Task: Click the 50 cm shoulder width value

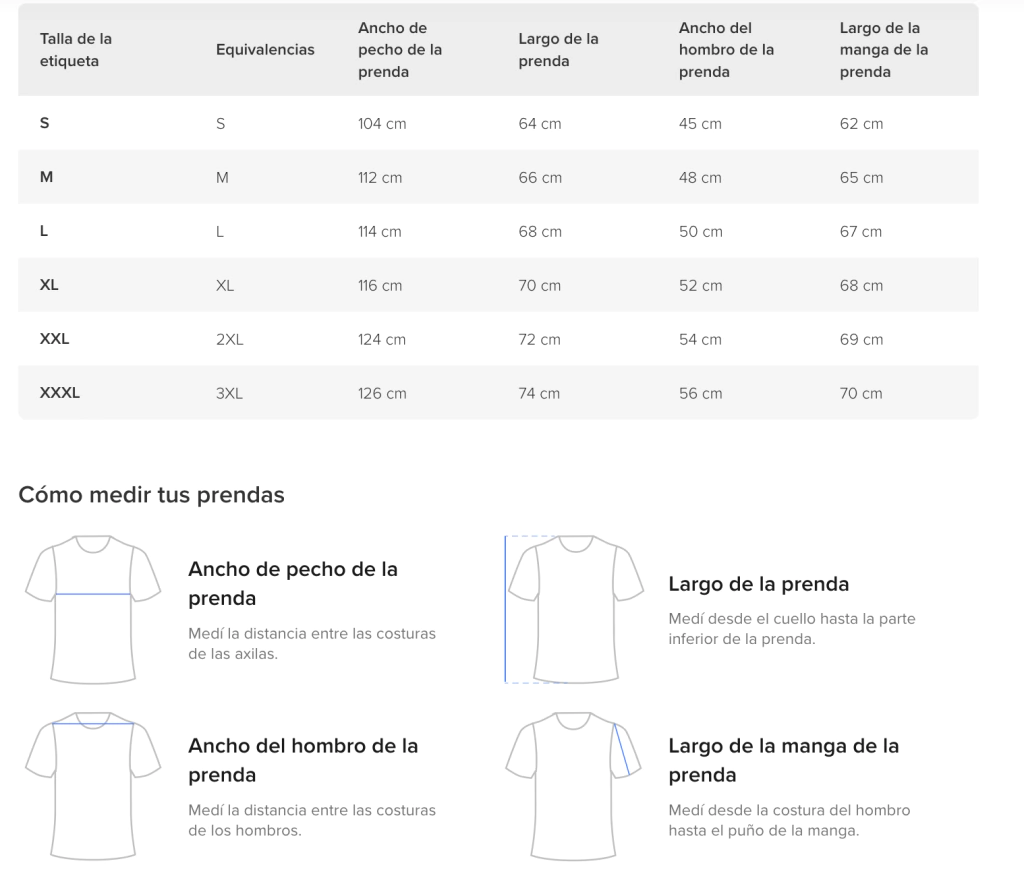Action: 700,232
